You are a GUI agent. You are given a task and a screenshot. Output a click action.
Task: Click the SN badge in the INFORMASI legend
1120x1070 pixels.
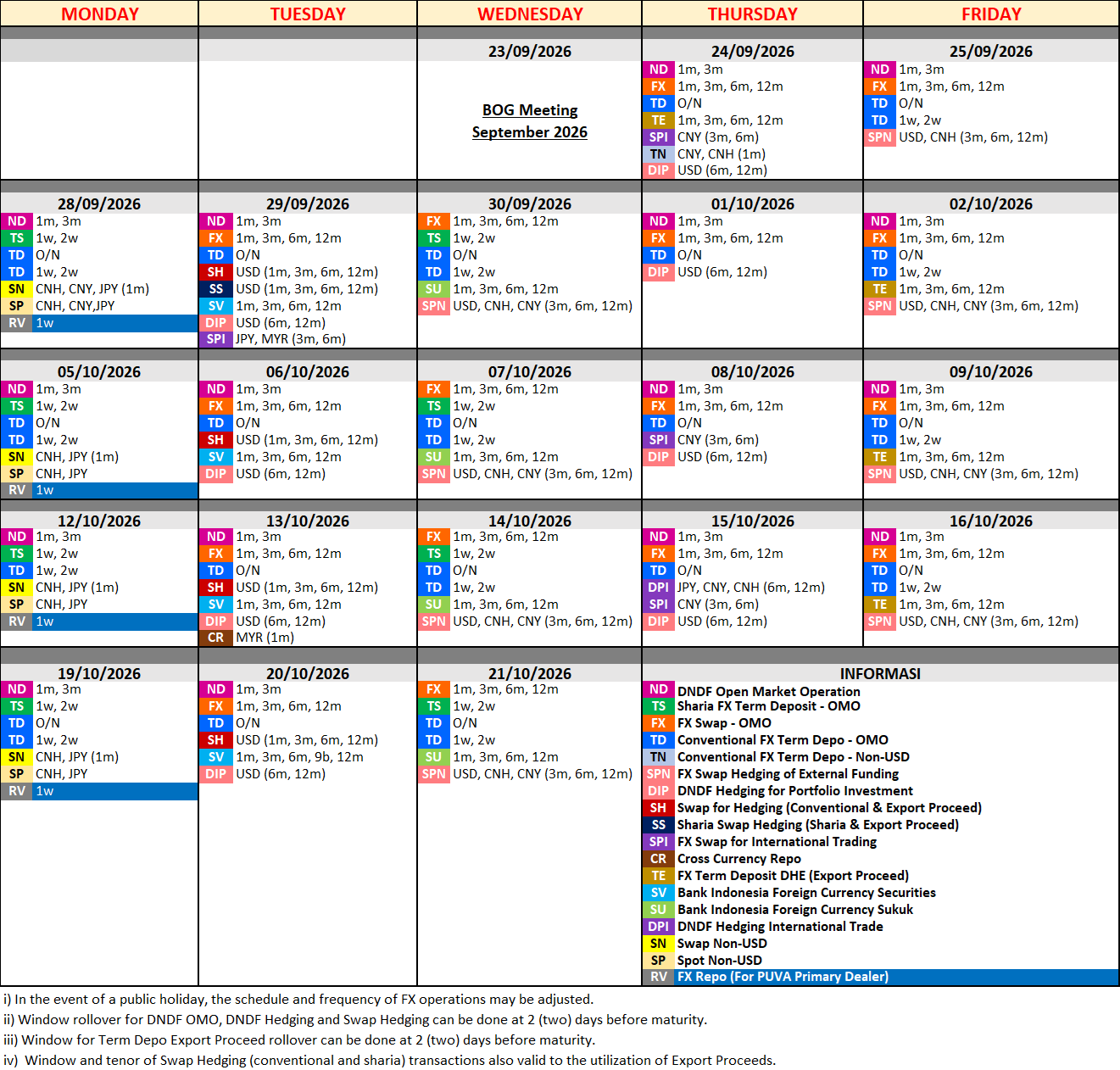pyautogui.click(x=659, y=944)
